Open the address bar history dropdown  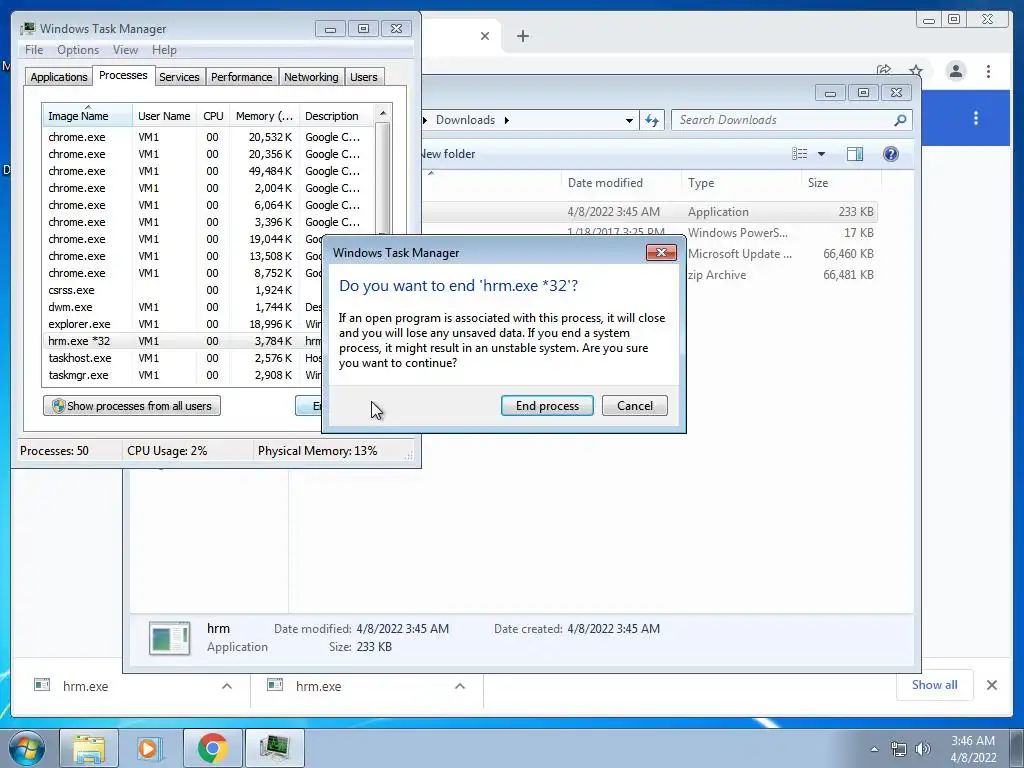click(629, 120)
